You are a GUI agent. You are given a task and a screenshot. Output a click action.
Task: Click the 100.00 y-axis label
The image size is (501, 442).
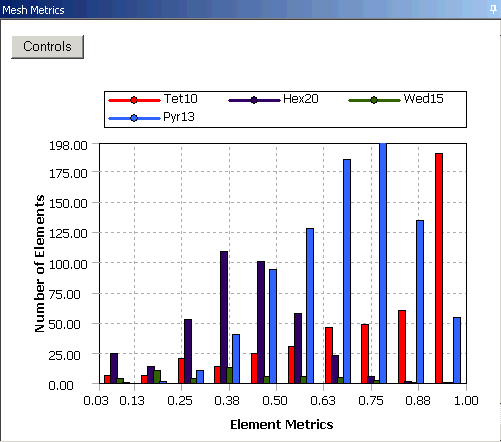coord(68,264)
